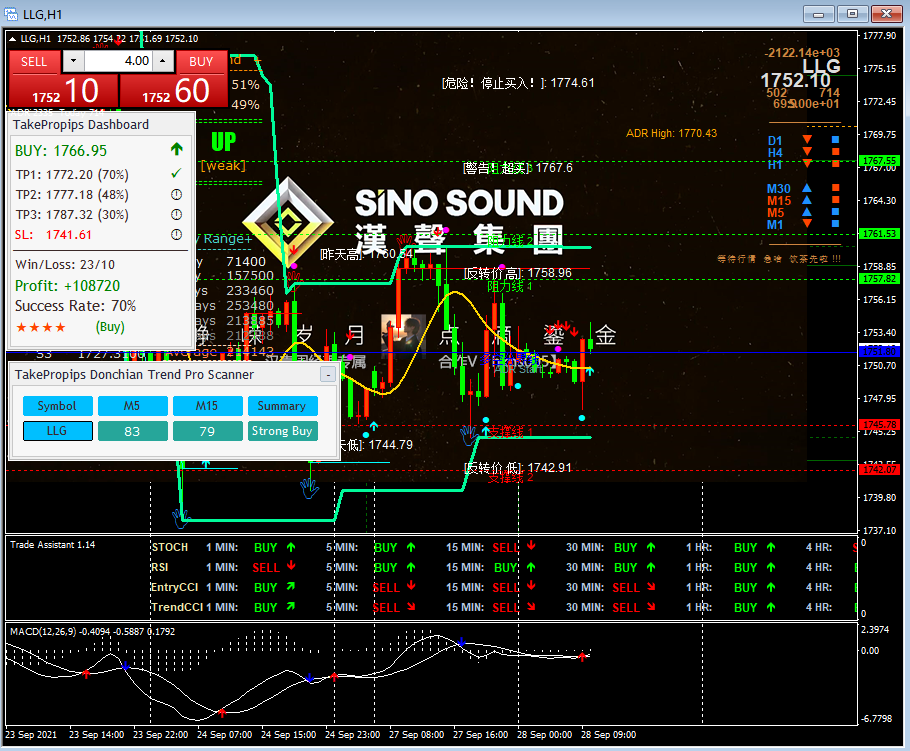Click the SELL button in one-click trading panel
This screenshot has width=910, height=751.
(34, 62)
